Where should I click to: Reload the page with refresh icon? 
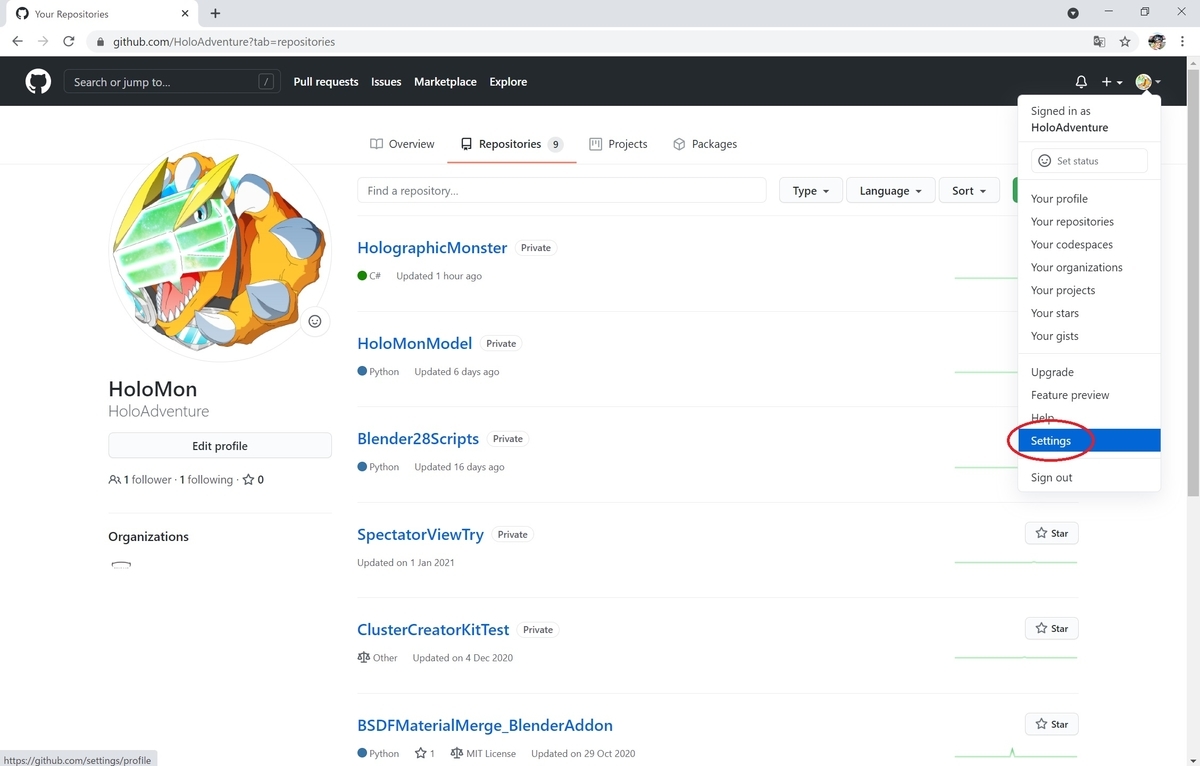pyautogui.click(x=69, y=42)
